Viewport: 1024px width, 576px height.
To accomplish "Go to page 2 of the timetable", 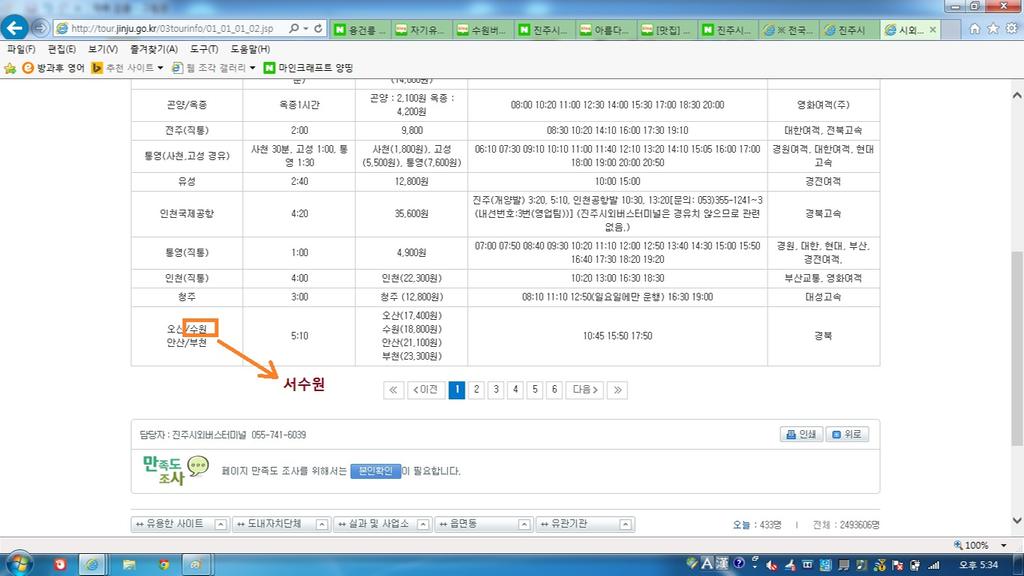I will click(477, 390).
